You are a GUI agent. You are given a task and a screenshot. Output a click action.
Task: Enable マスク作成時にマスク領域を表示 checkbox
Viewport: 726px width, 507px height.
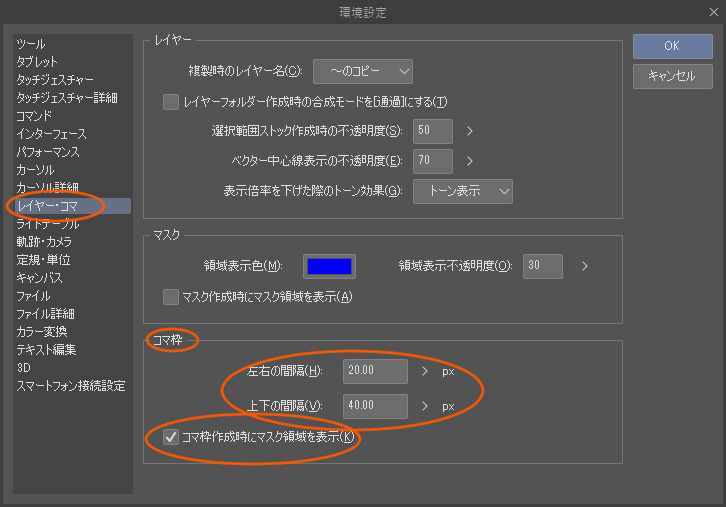[171, 296]
